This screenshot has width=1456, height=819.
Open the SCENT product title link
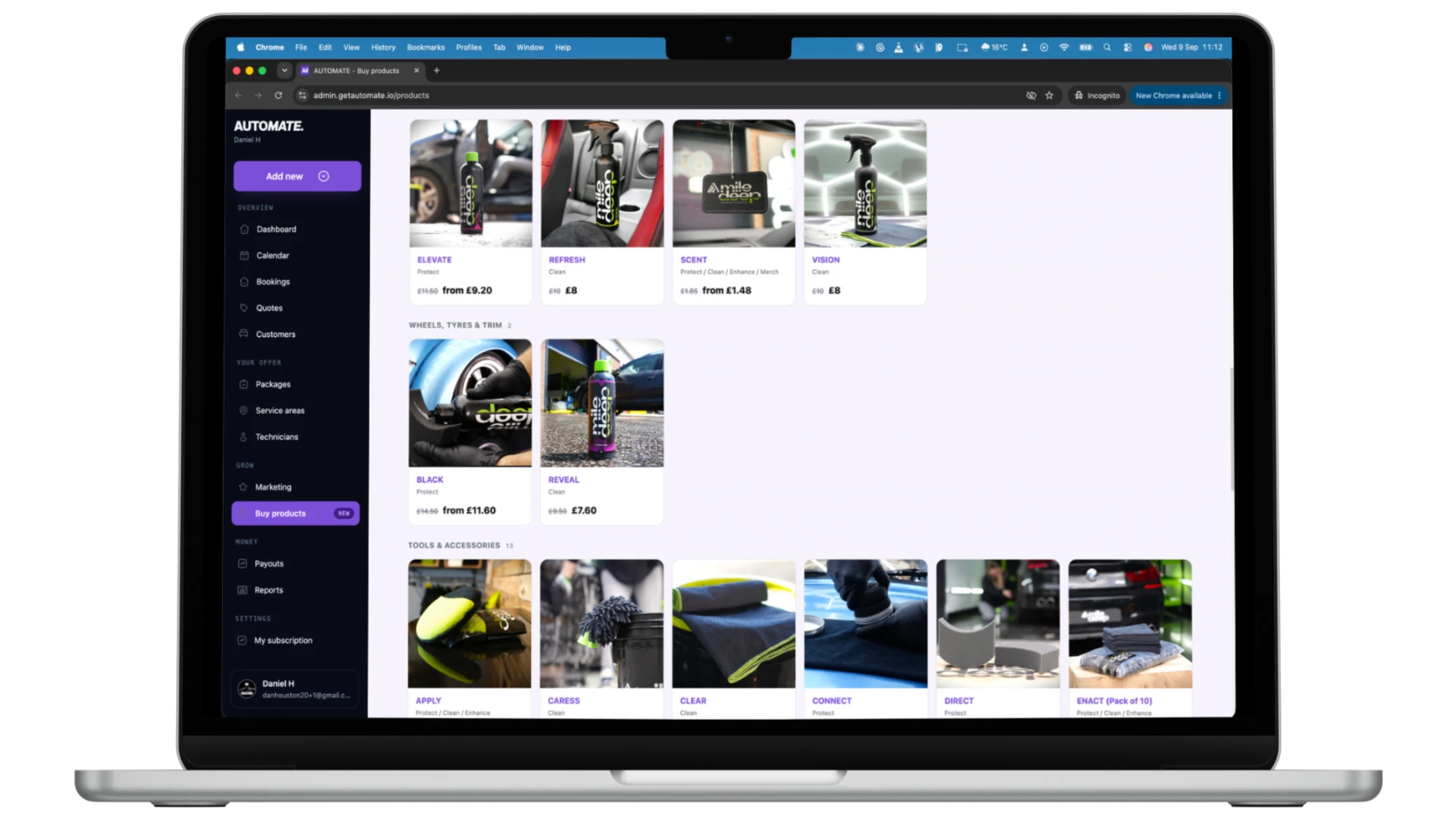pos(693,259)
